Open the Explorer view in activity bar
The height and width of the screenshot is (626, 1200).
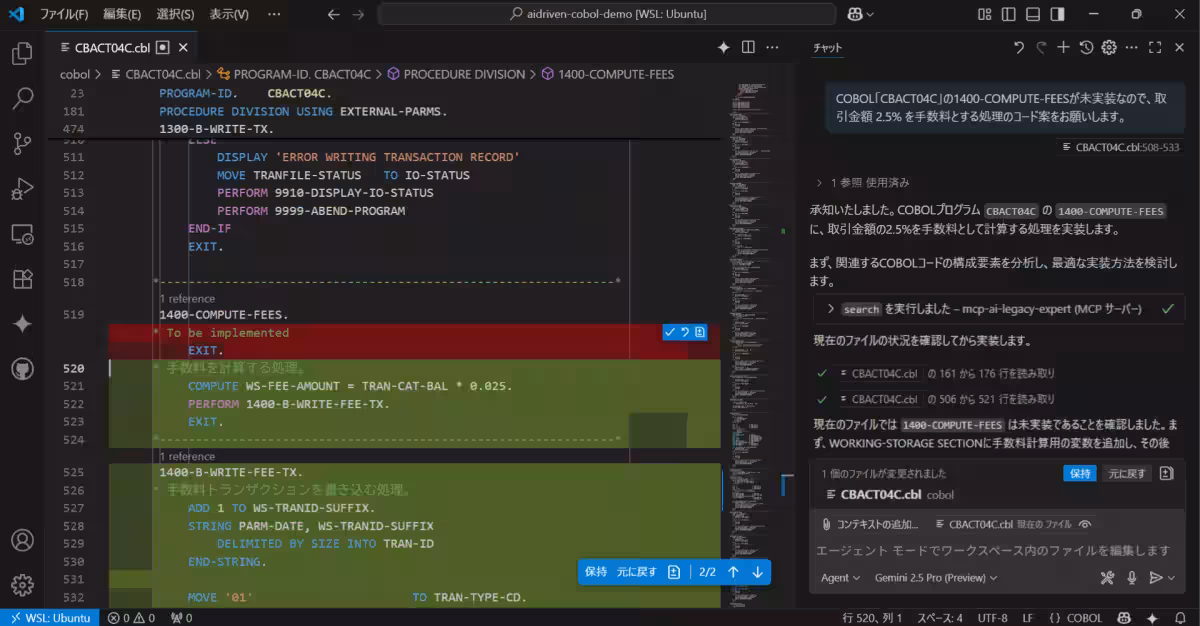(x=22, y=54)
